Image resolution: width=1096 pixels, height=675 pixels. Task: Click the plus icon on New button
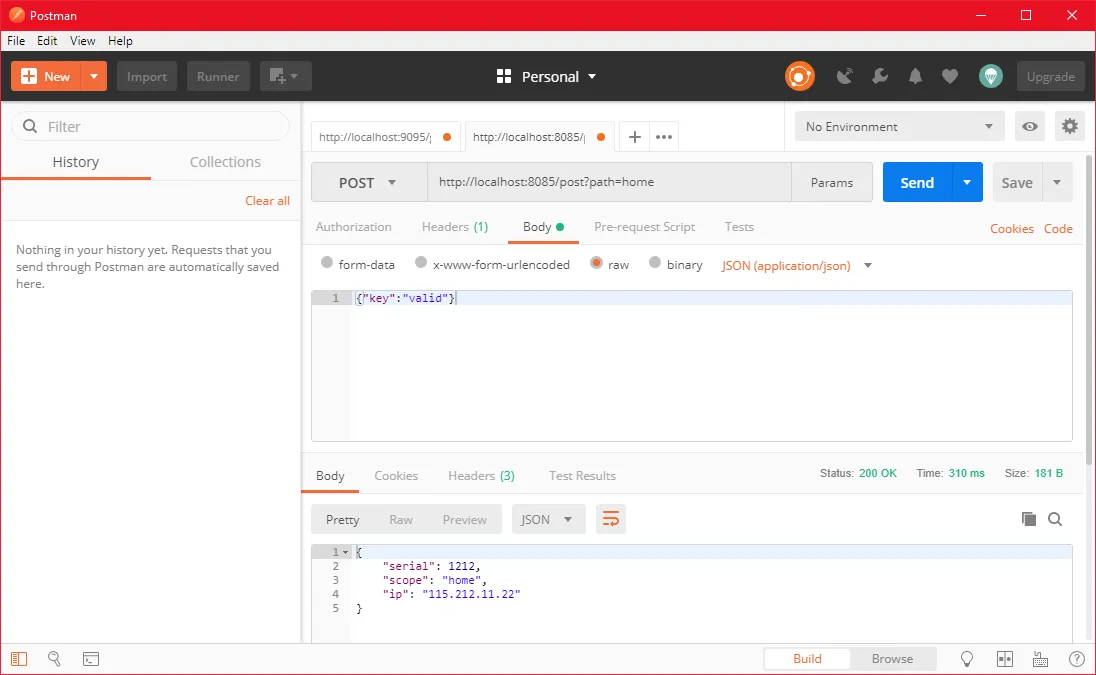29,76
